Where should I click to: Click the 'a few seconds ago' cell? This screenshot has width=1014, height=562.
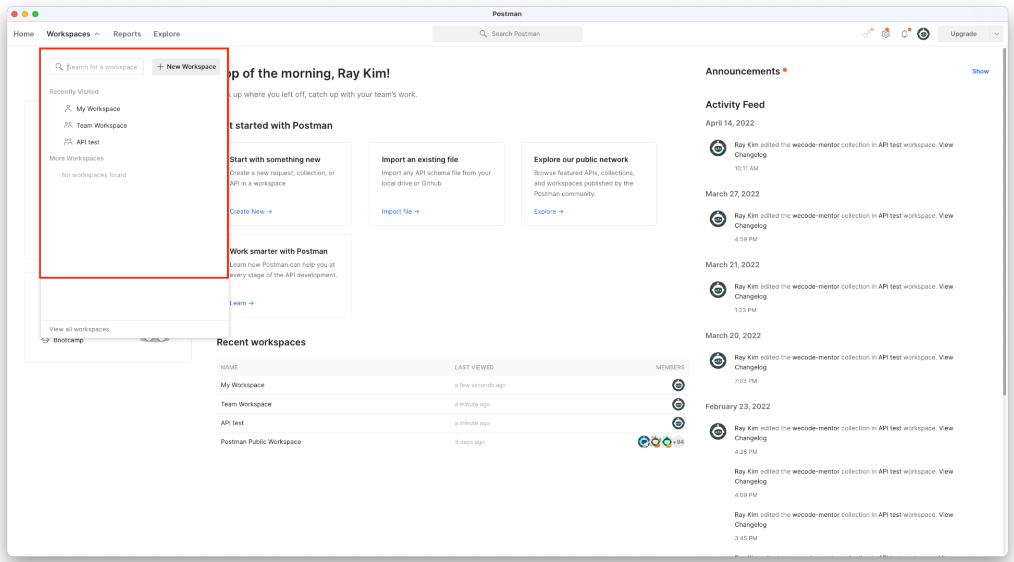(x=480, y=385)
